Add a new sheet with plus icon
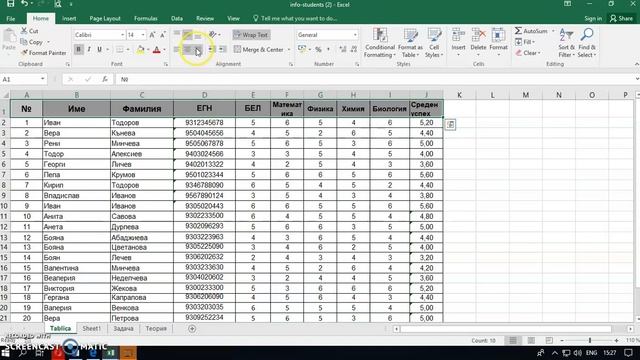Viewport: 640px width, 360px height. (192, 329)
